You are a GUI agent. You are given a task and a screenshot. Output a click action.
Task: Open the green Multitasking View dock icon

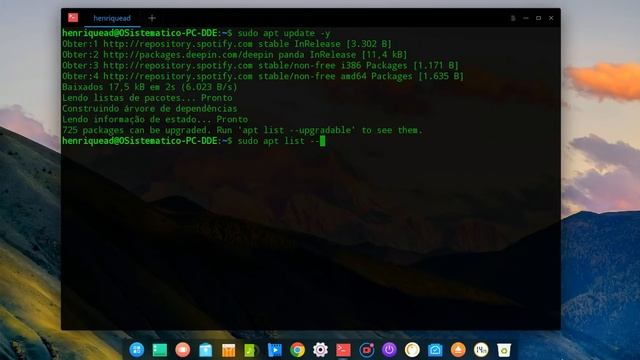160,350
